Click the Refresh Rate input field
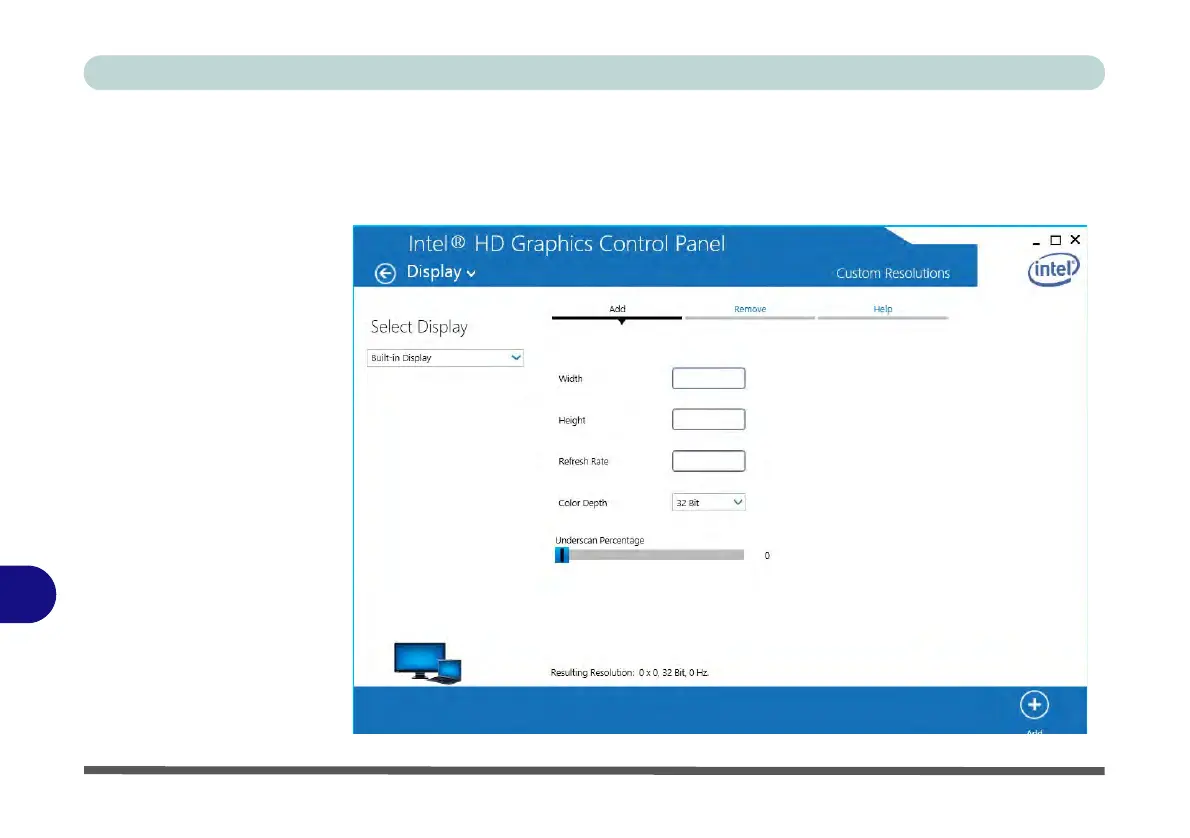 pos(708,461)
